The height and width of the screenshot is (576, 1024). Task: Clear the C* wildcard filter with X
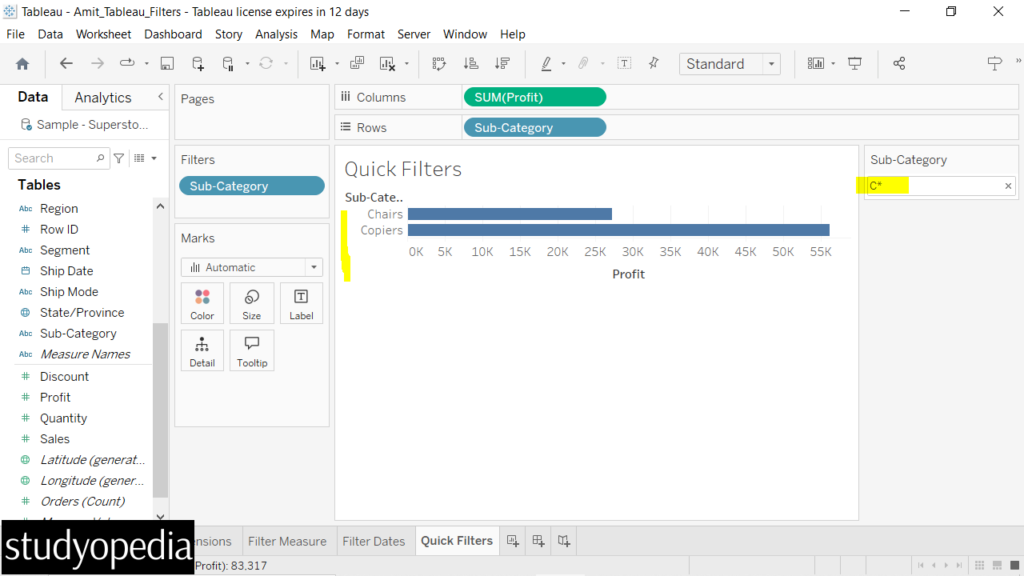[1008, 186]
